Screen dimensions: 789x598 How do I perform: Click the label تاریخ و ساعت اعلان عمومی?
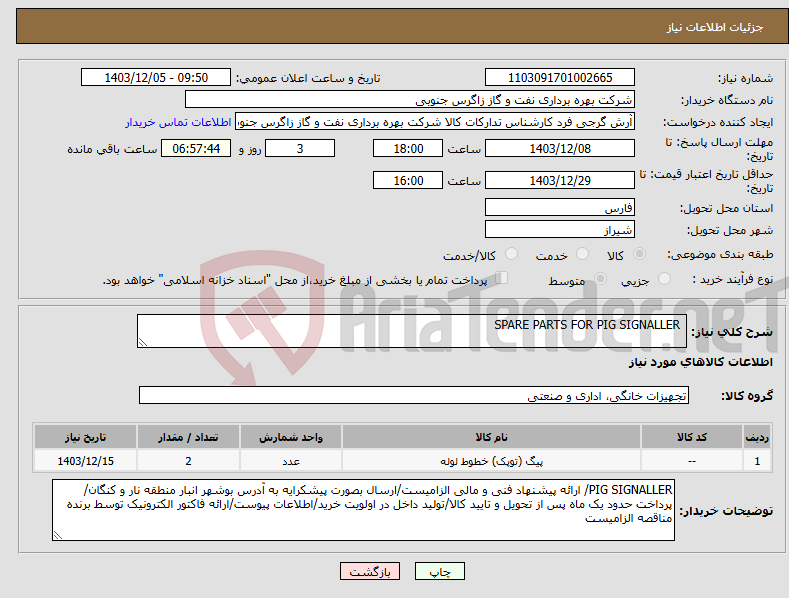coord(308,78)
